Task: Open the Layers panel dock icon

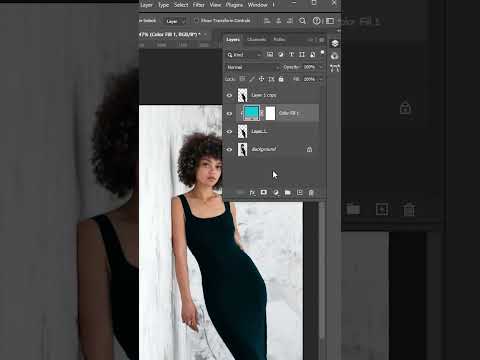Action: pos(335,43)
